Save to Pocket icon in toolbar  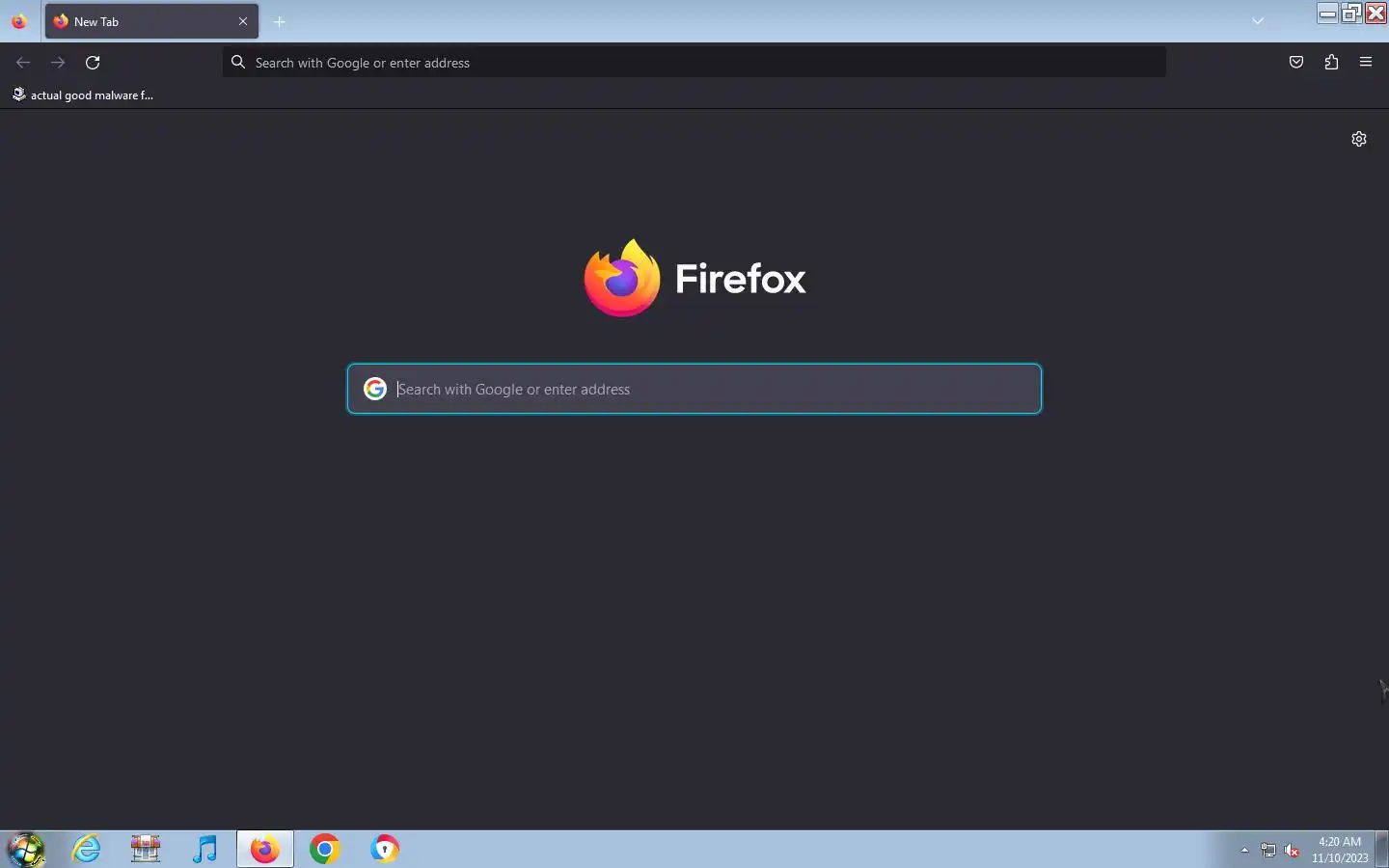click(x=1296, y=63)
